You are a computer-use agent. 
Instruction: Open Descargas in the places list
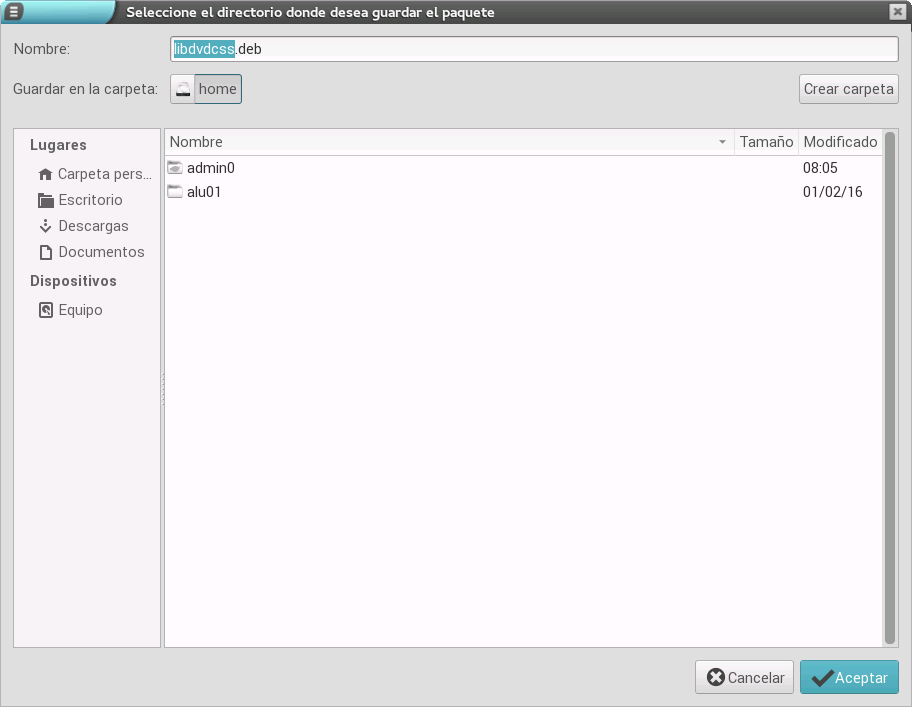click(93, 226)
